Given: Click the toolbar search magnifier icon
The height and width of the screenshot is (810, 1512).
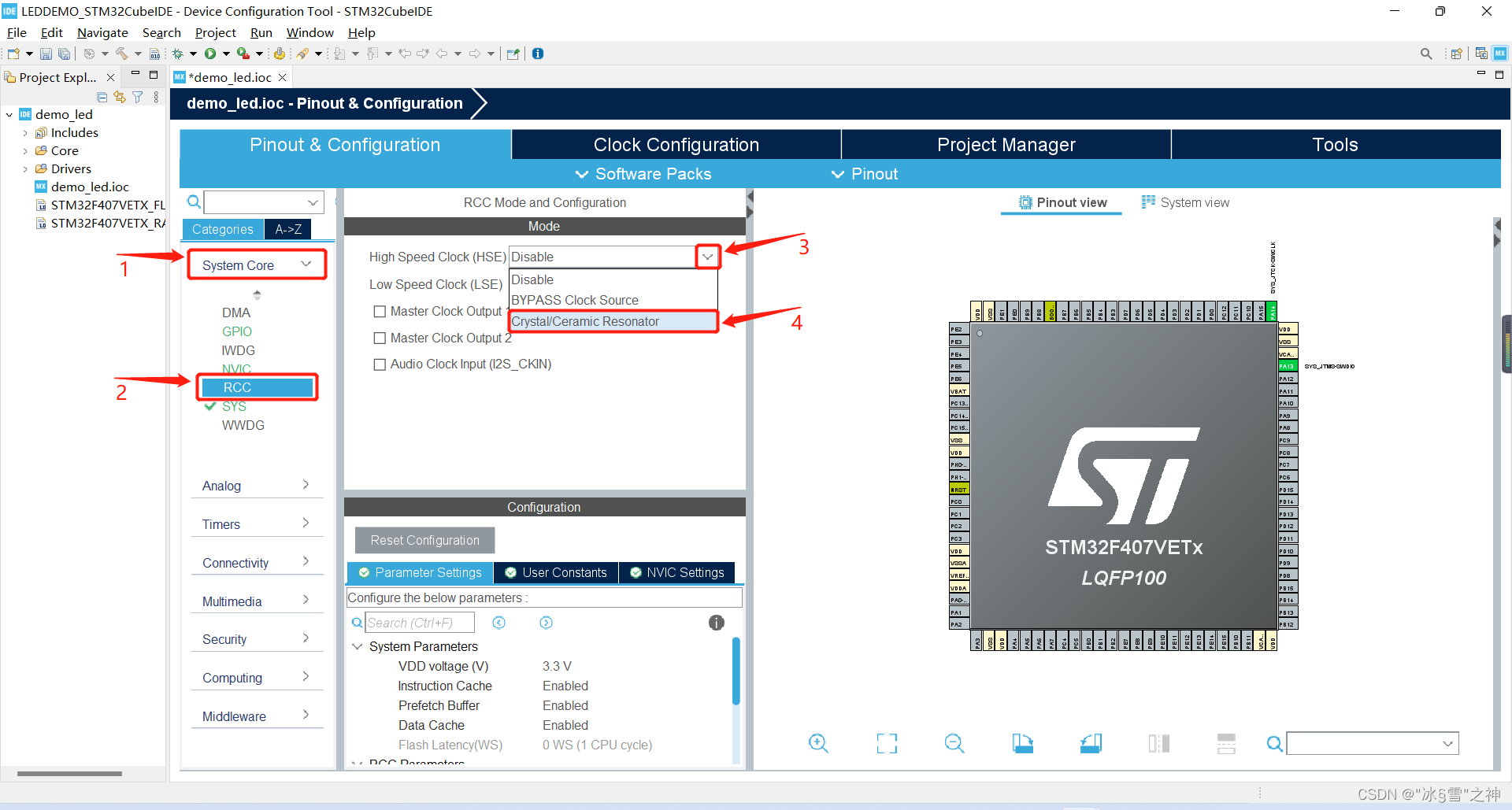Looking at the screenshot, I should pos(1426,54).
